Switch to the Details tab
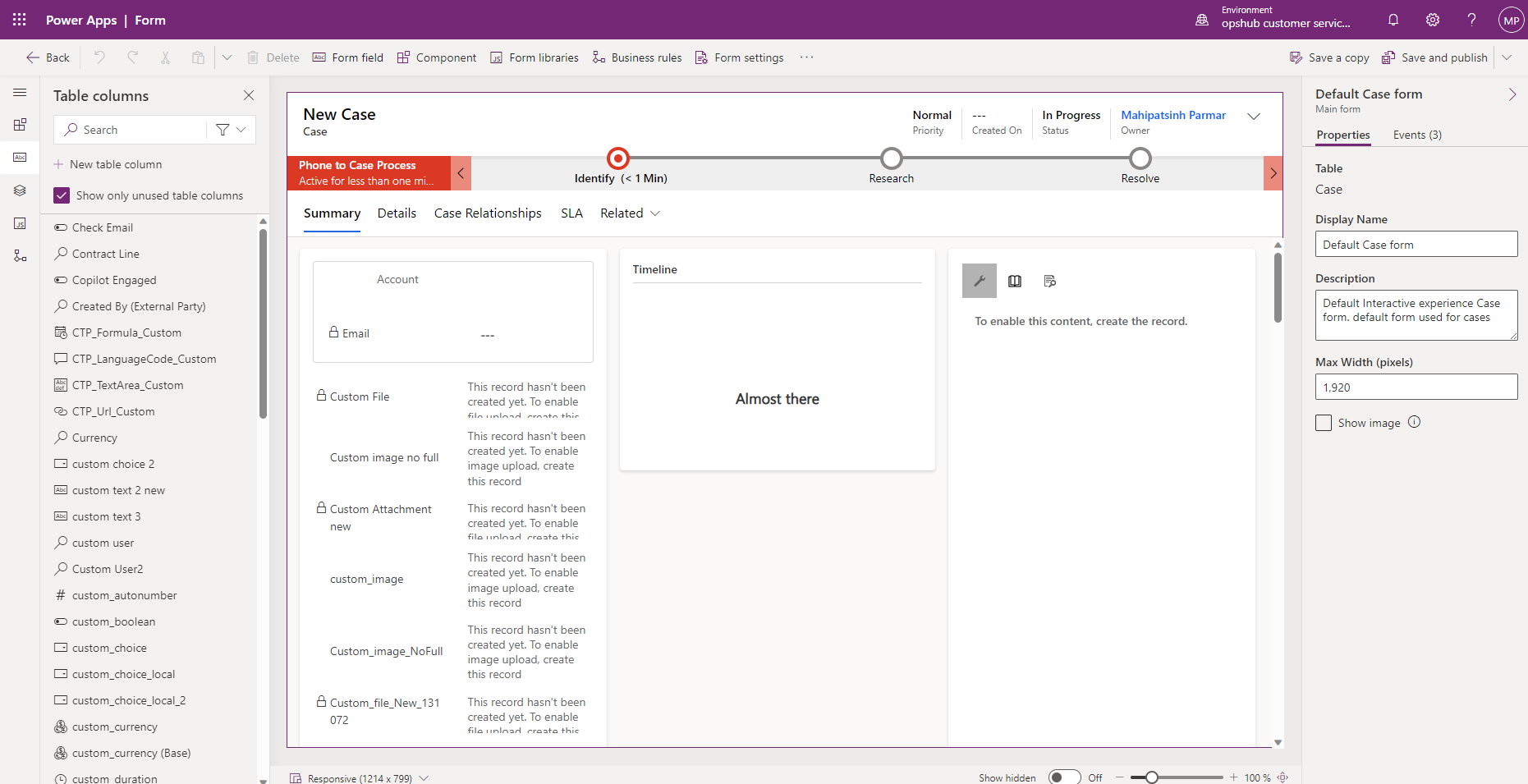 click(397, 213)
